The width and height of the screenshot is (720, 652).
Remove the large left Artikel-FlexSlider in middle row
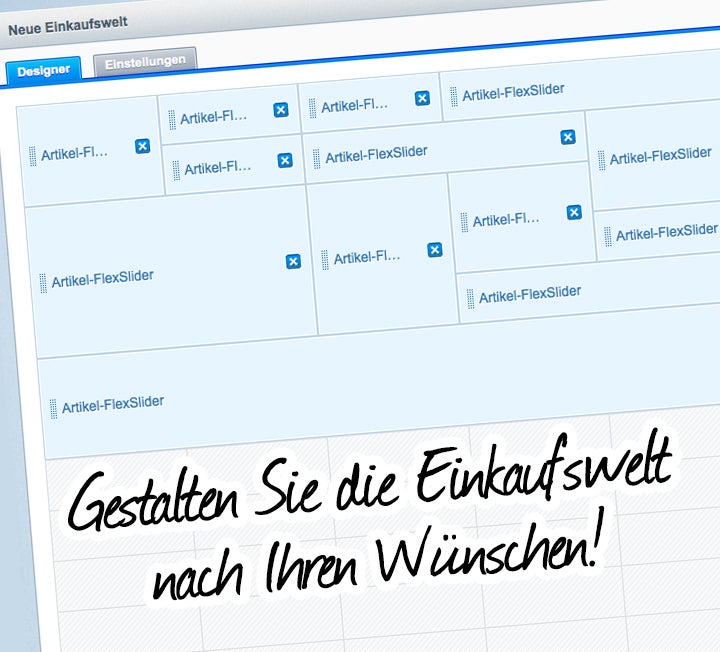pos(293,261)
